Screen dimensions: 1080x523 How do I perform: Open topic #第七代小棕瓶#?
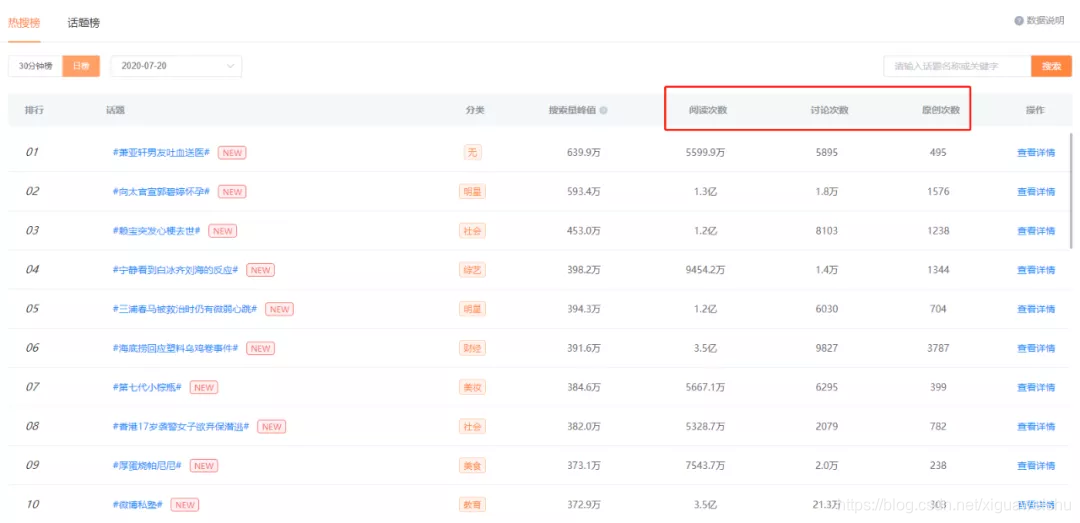tap(146, 387)
